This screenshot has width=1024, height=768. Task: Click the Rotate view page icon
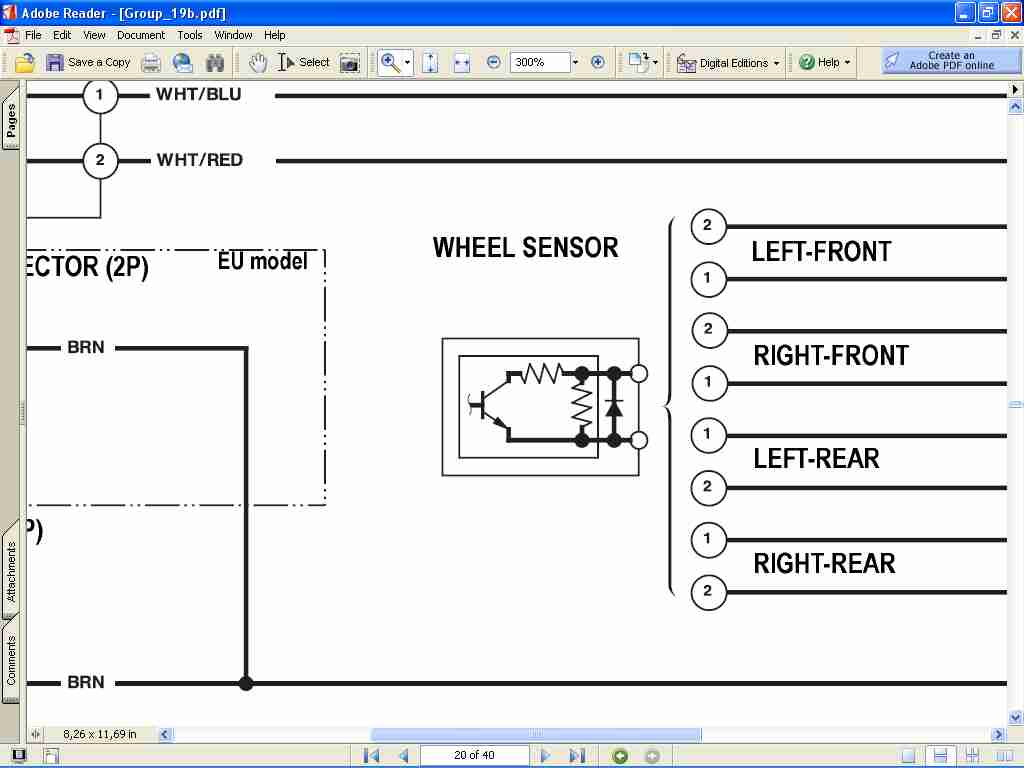click(638, 63)
